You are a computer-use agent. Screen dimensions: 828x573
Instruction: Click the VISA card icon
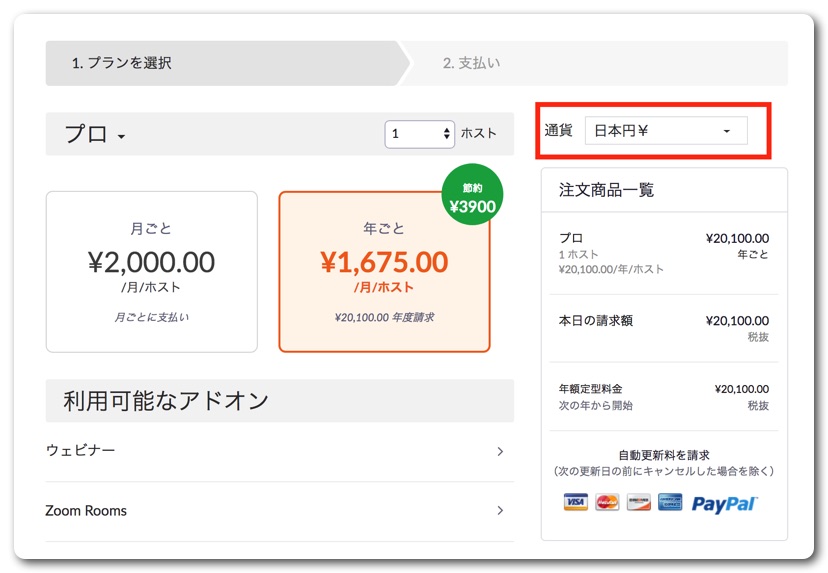coord(575,502)
